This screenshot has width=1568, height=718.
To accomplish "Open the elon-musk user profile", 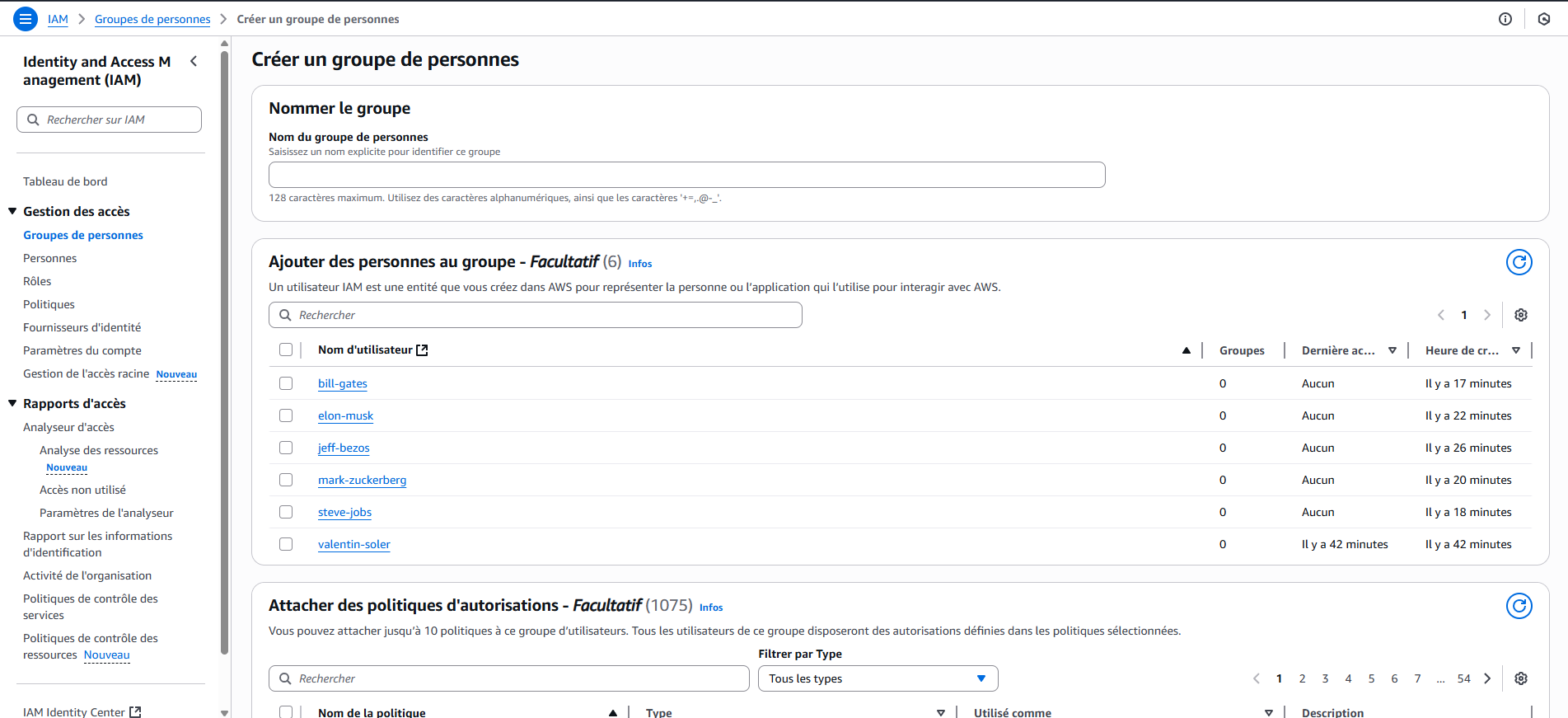I will [x=345, y=415].
